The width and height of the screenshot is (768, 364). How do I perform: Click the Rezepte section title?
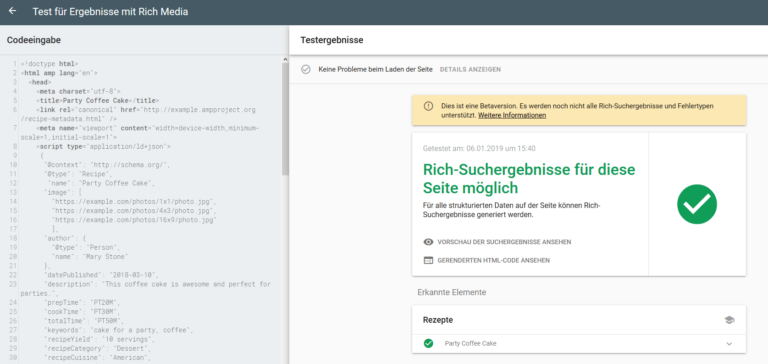coord(438,320)
